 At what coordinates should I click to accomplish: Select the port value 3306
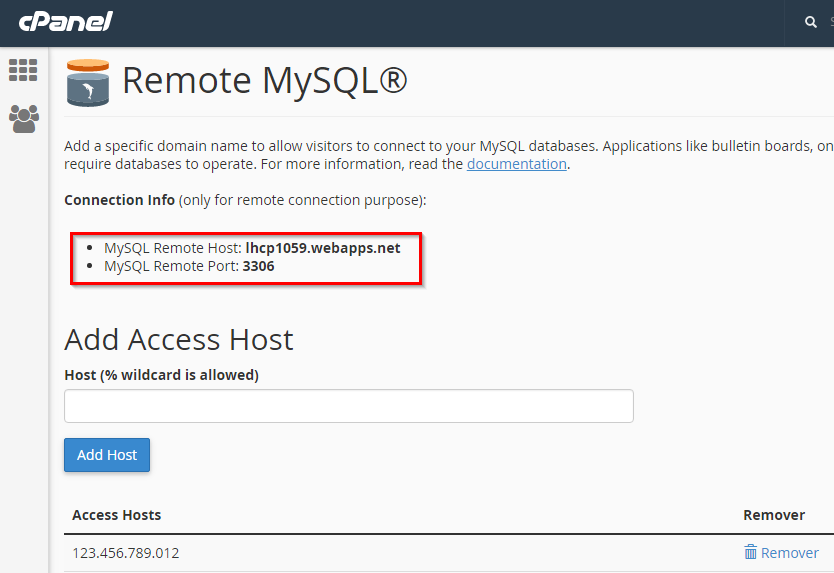tap(258, 266)
